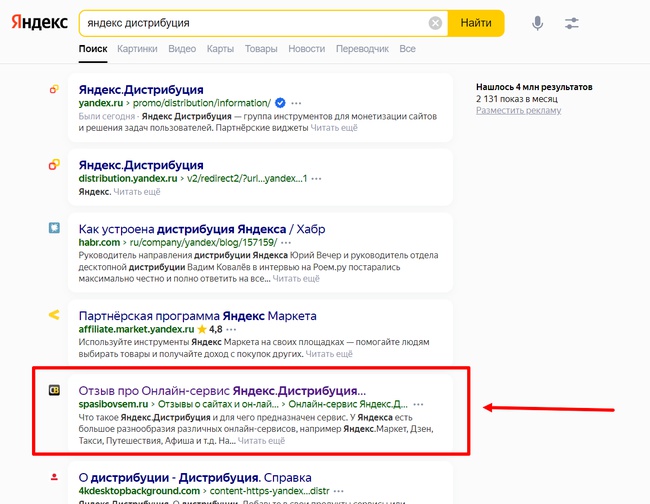Open first Яндекс.Дистрибуция title on yandex.ru
The width and height of the screenshot is (650, 504).
pyautogui.click(x=141, y=90)
